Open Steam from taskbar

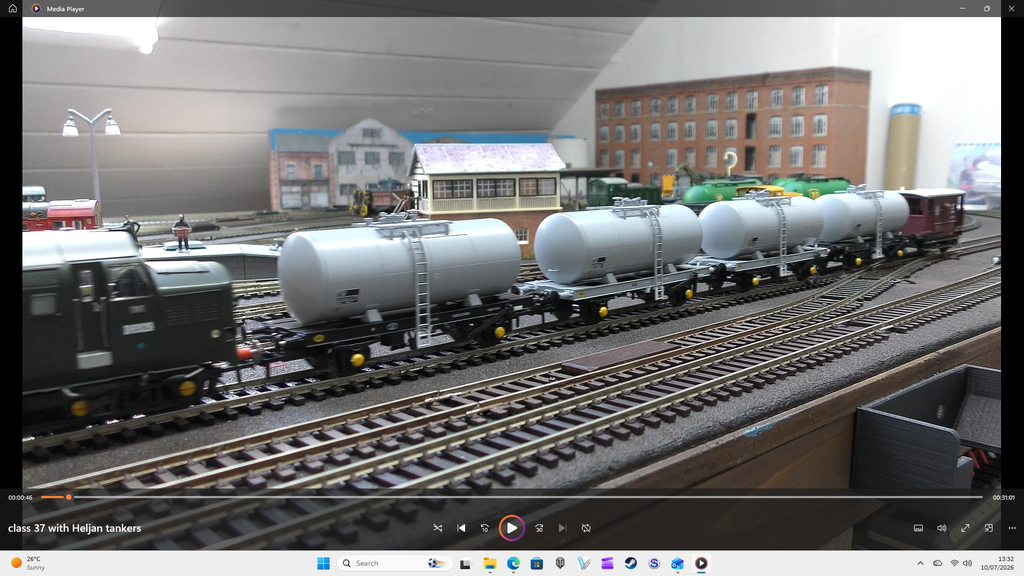tap(631, 563)
